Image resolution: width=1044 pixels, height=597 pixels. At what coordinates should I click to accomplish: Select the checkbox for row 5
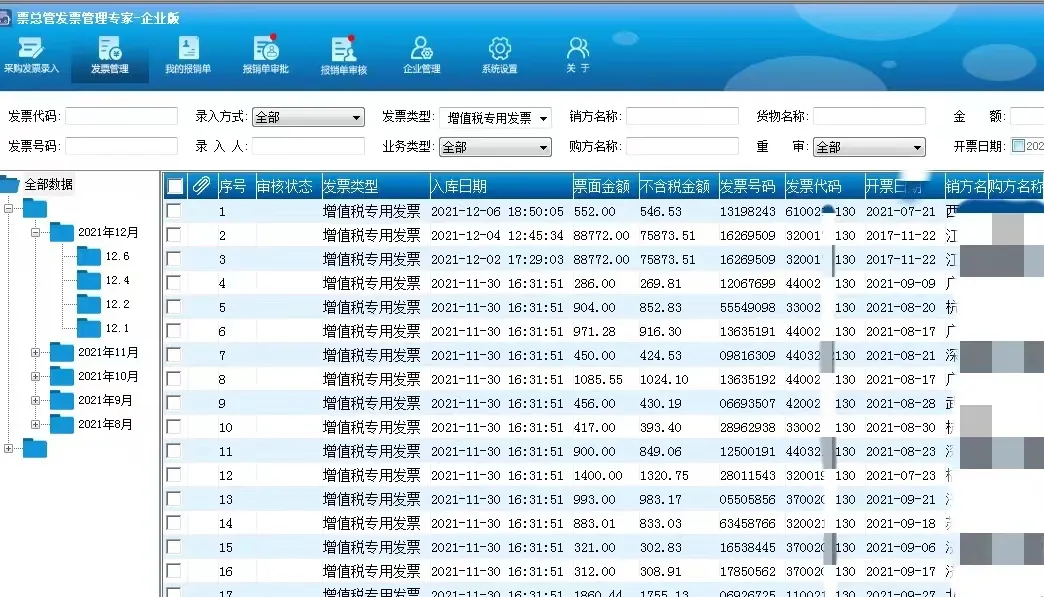tap(174, 307)
